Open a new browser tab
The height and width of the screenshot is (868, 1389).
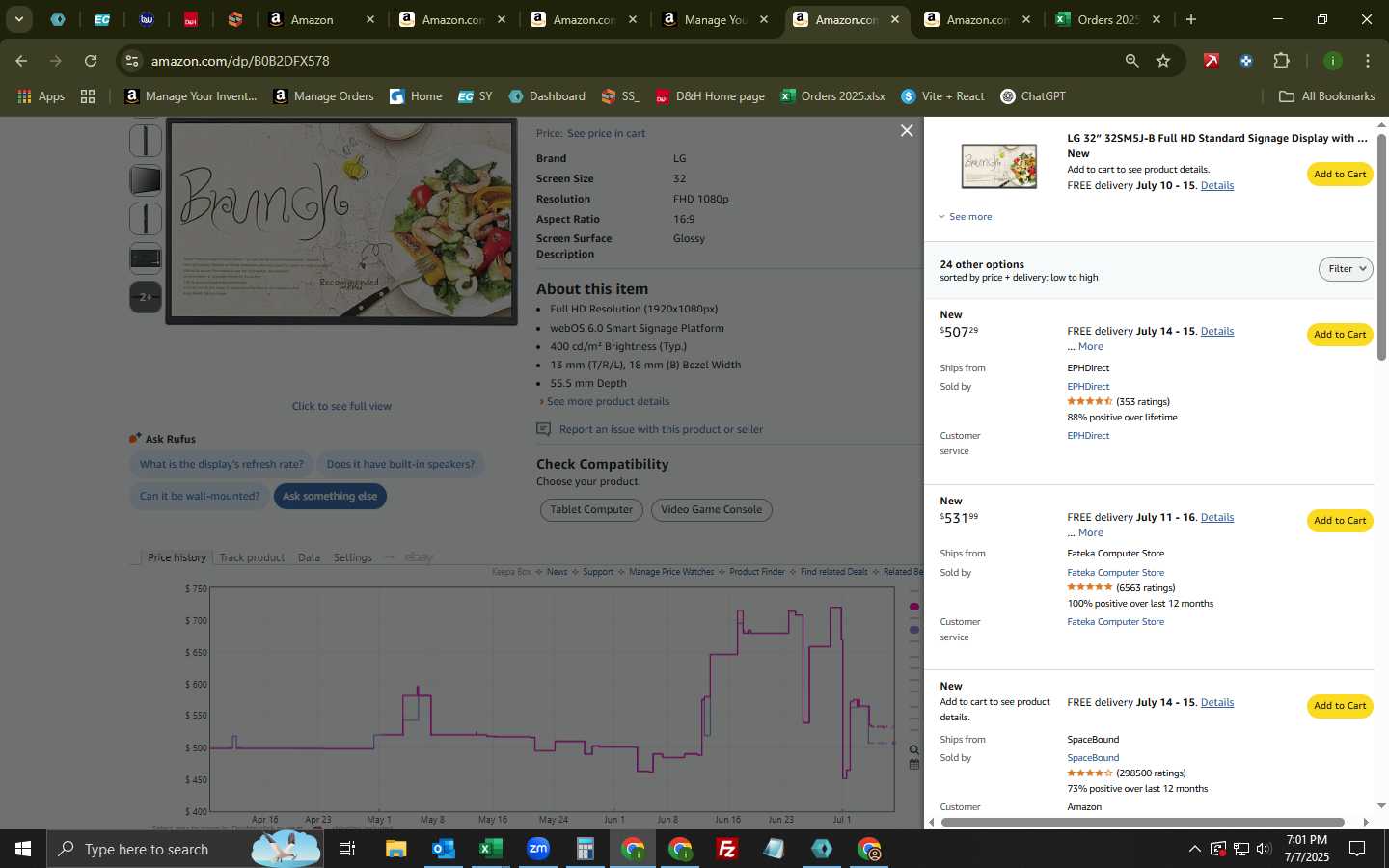tap(1191, 19)
